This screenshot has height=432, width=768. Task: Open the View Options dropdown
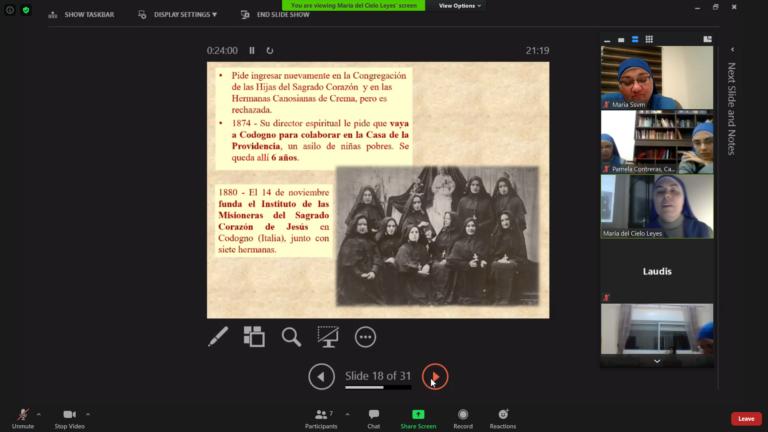tap(459, 6)
